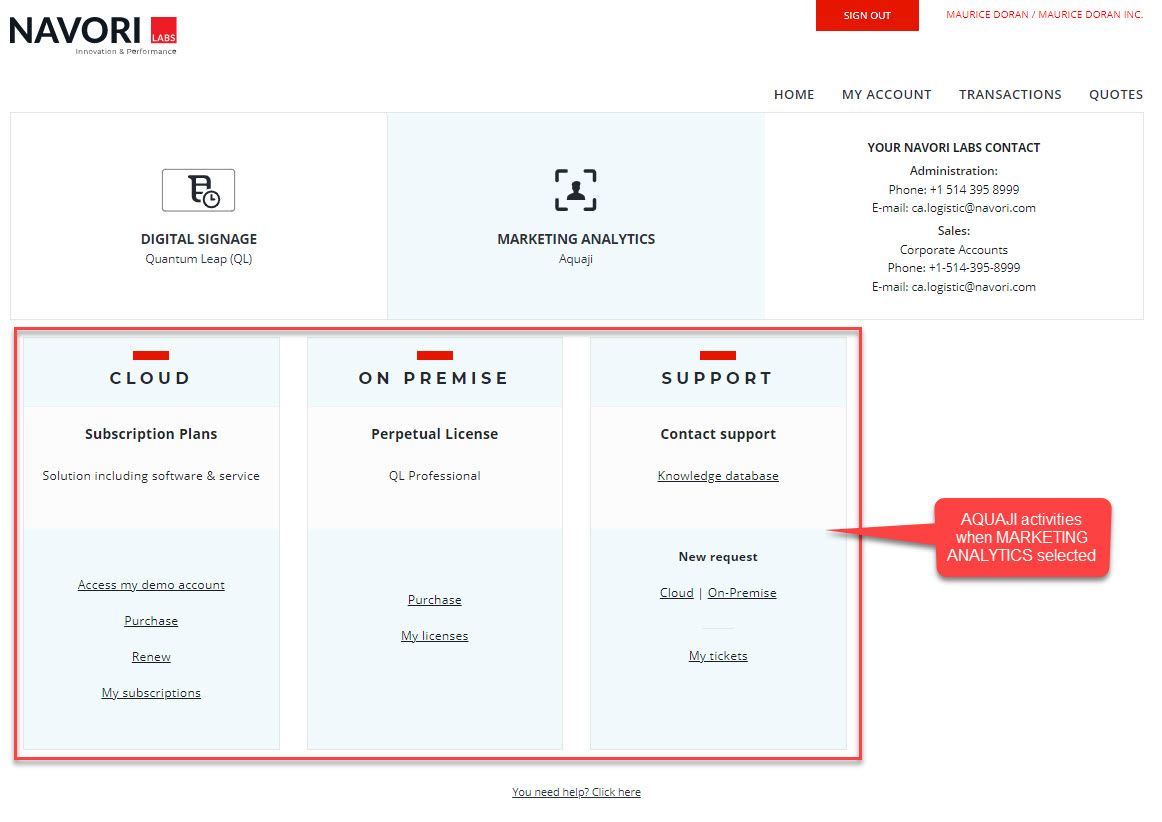The width and height of the screenshot is (1162, 822).
Task: Click the administration e-mail address line
Action: pos(954,208)
